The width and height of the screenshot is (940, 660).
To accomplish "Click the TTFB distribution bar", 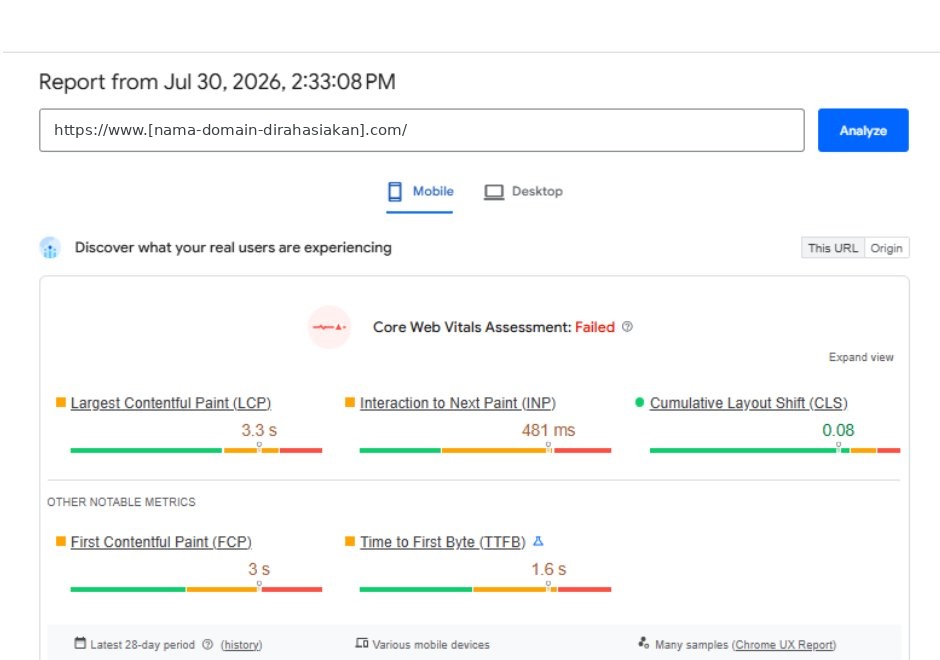I will [485, 589].
